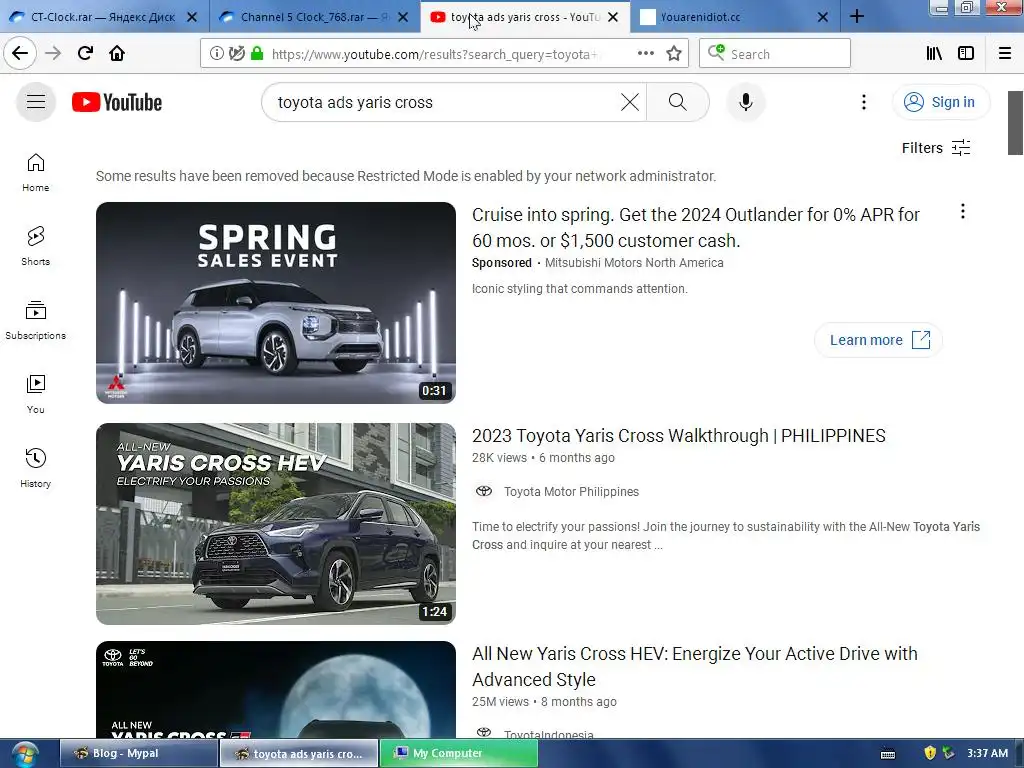Screen dimensions: 1024x768
Task: Click the keyboard icon in system tray
Action: click(888, 754)
